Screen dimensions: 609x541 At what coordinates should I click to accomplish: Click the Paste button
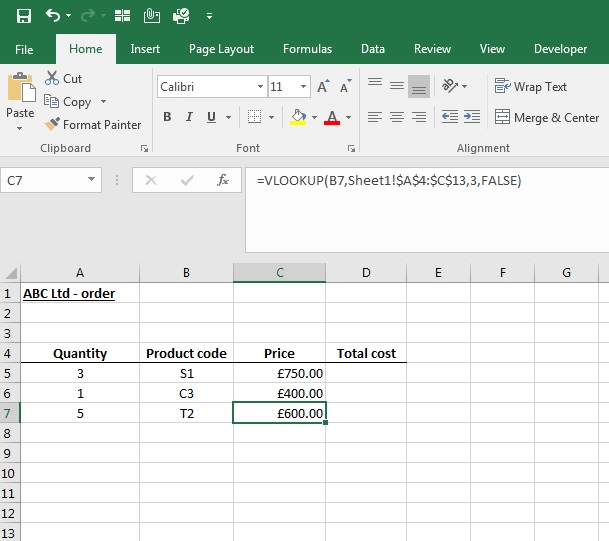pos(20,101)
